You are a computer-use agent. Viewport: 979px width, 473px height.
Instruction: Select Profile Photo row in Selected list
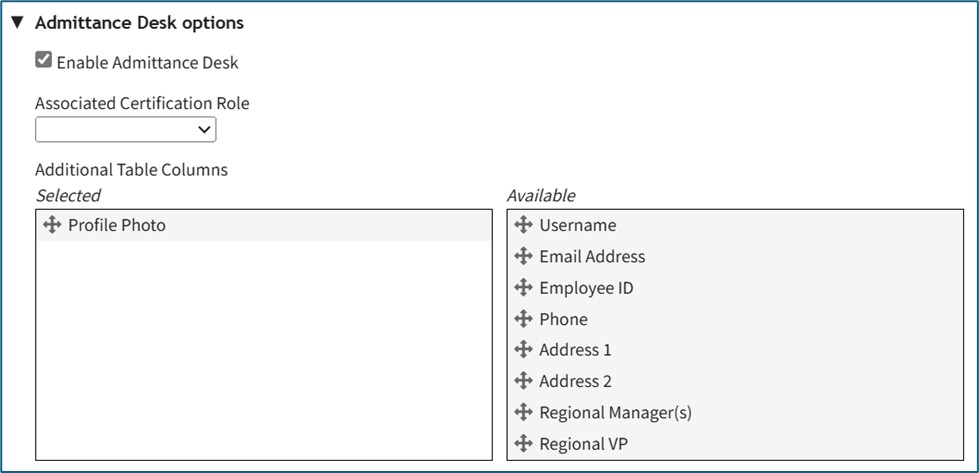click(x=116, y=225)
